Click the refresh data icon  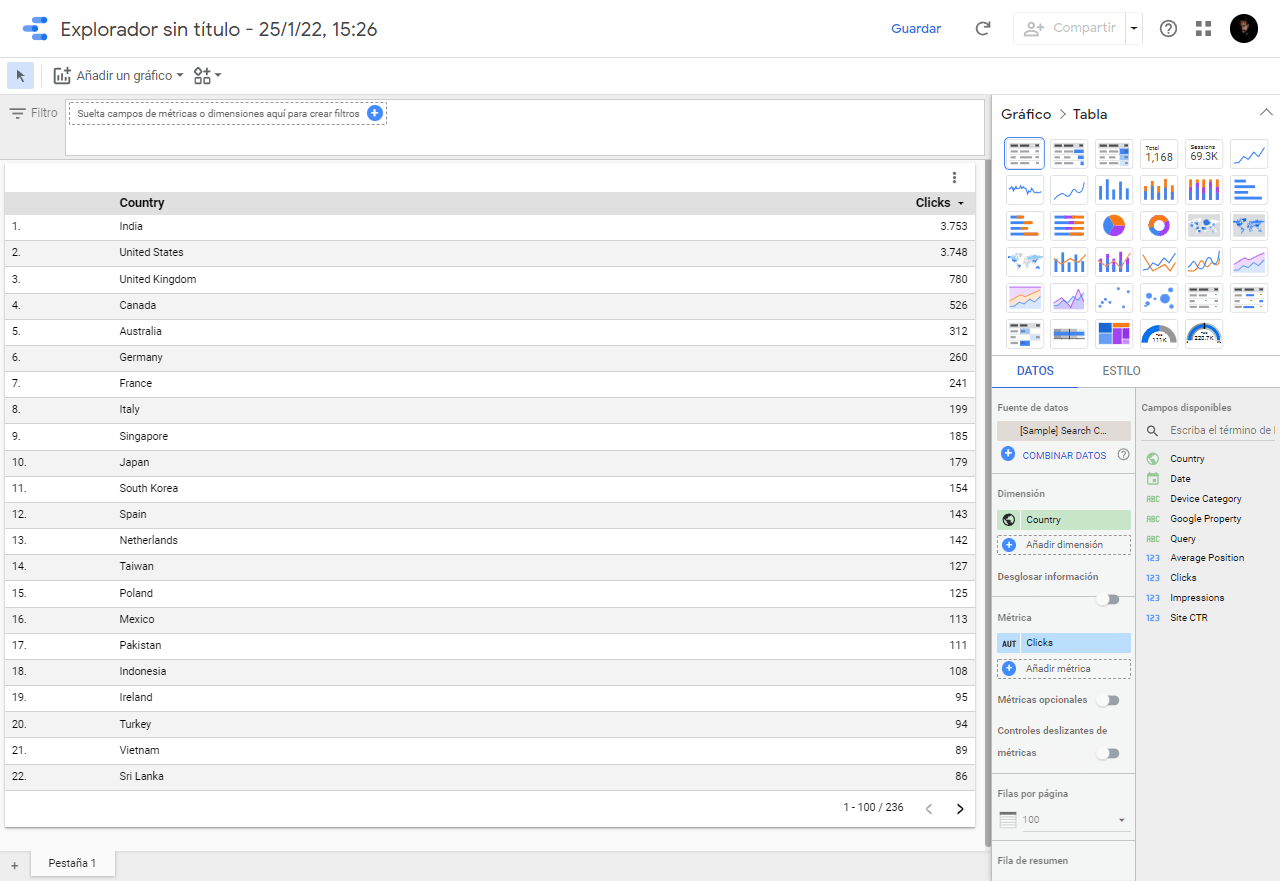983,29
